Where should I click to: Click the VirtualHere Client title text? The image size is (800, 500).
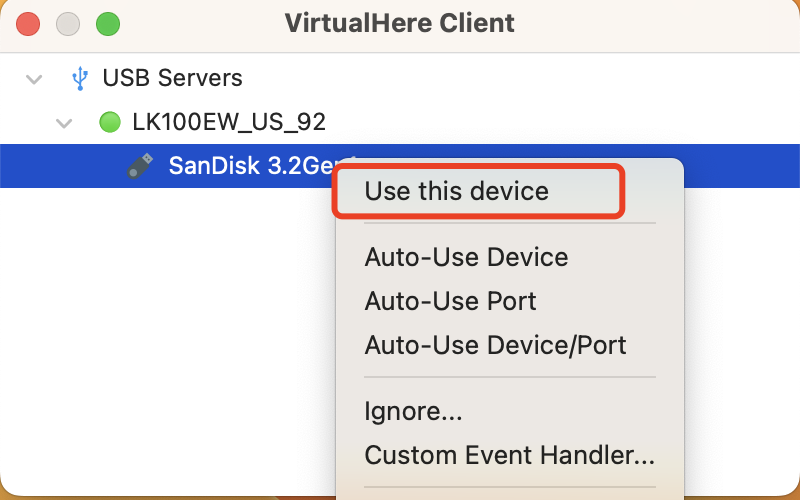click(400, 22)
